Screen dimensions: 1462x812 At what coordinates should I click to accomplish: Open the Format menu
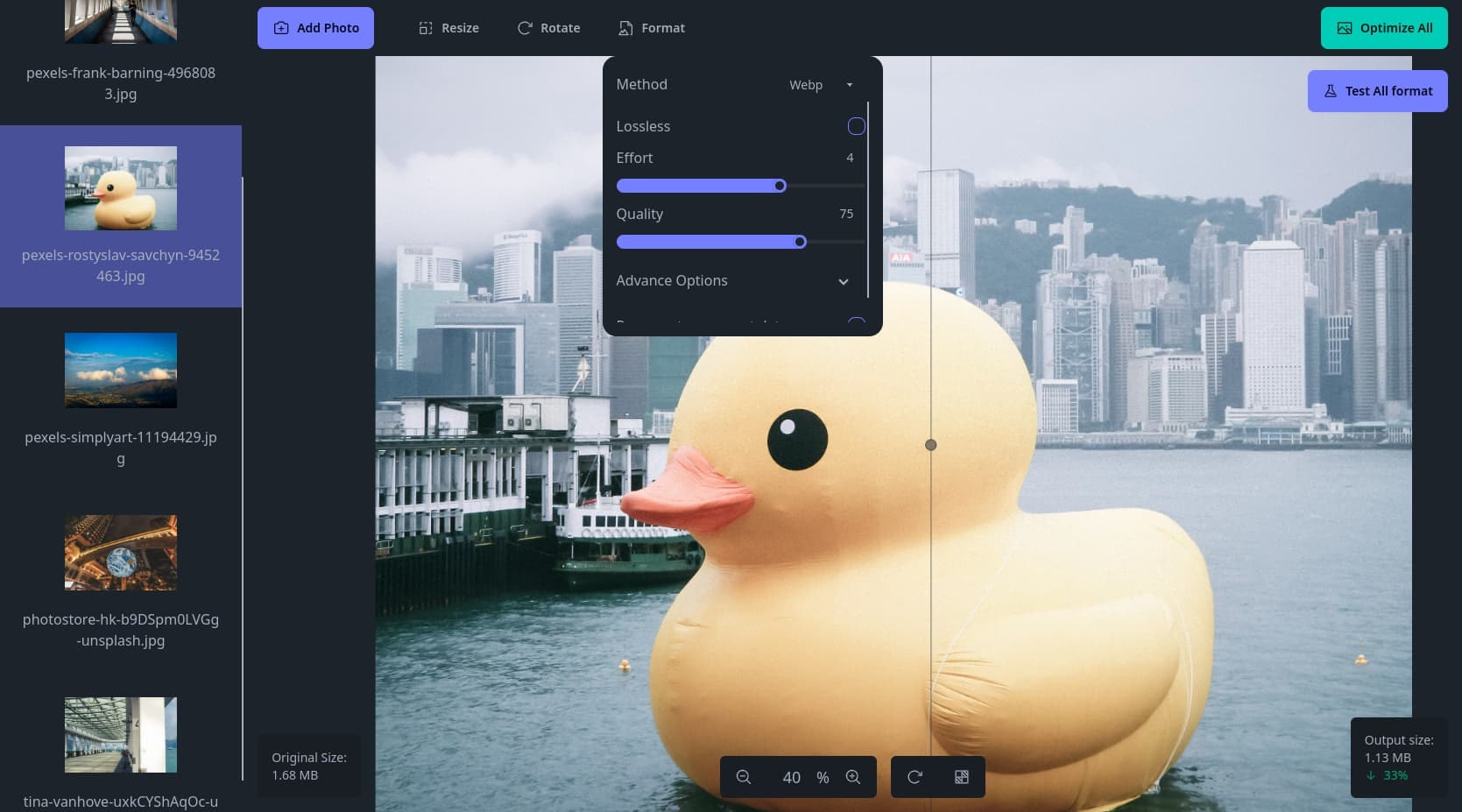pyautogui.click(x=652, y=28)
